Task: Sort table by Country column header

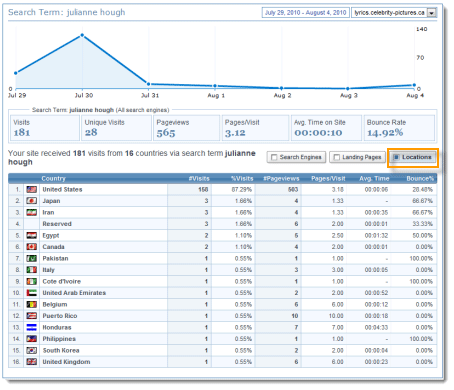Action: (x=54, y=179)
